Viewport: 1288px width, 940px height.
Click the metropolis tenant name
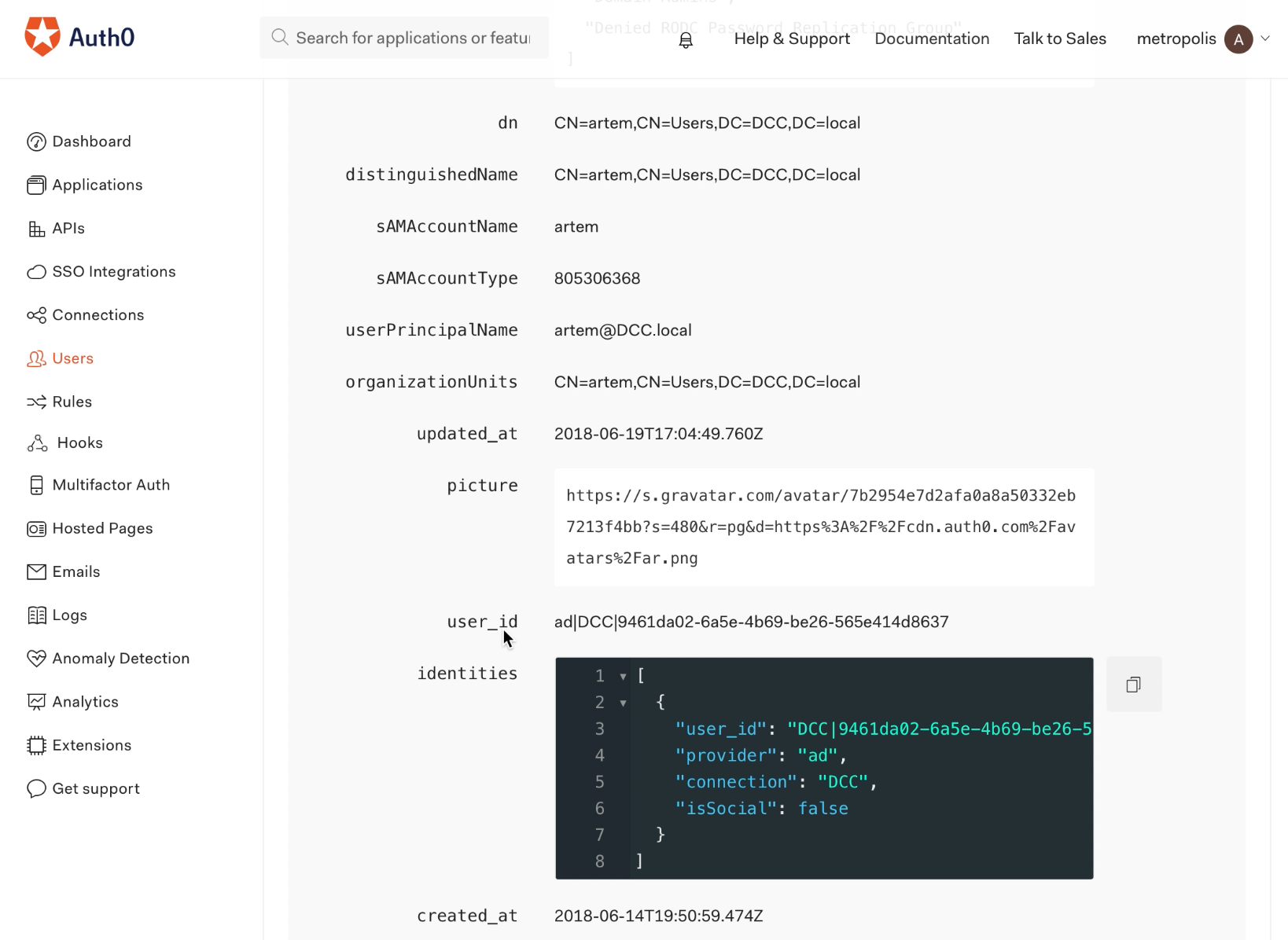click(1176, 39)
